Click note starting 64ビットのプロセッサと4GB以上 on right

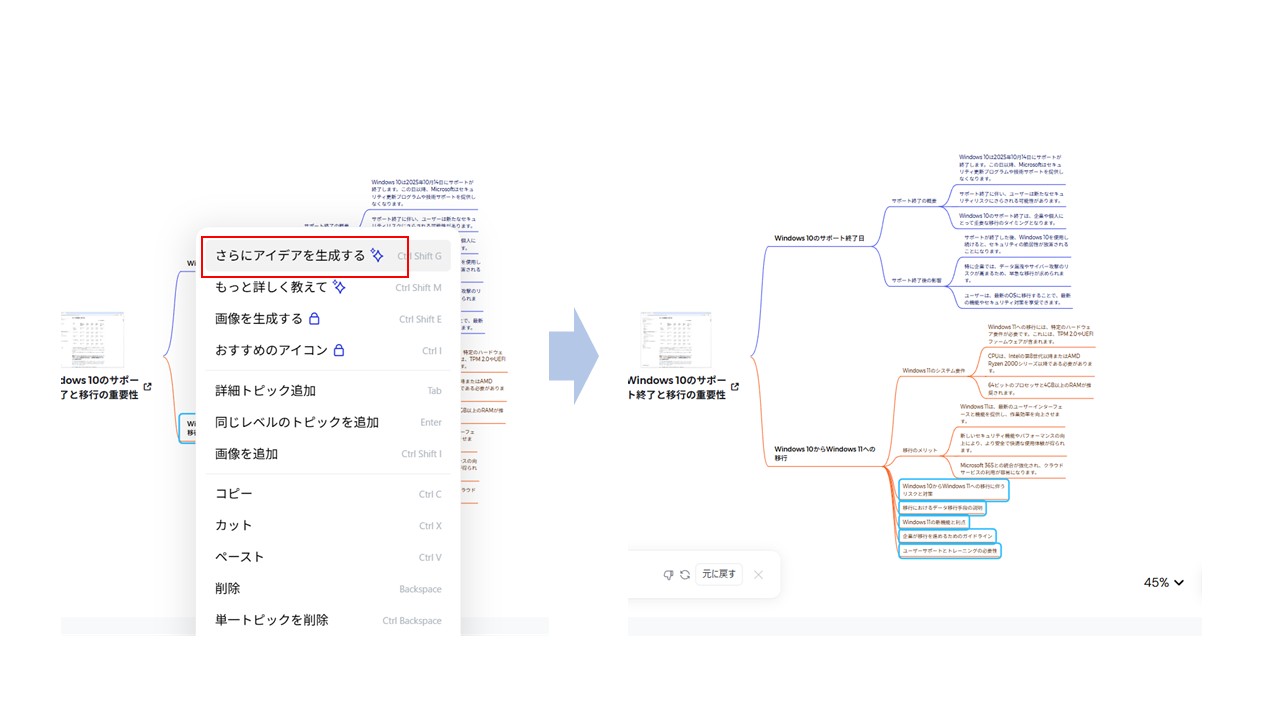pyautogui.click(x=1041, y=387)
